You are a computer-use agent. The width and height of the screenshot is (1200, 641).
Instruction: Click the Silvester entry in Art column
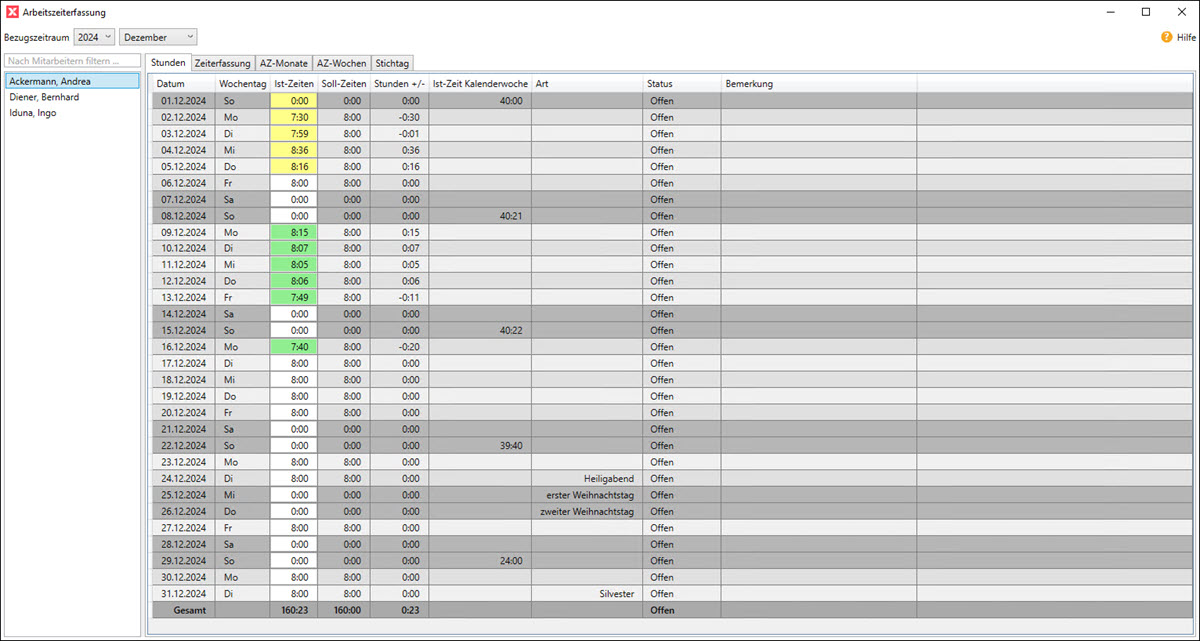coord(615,593)
